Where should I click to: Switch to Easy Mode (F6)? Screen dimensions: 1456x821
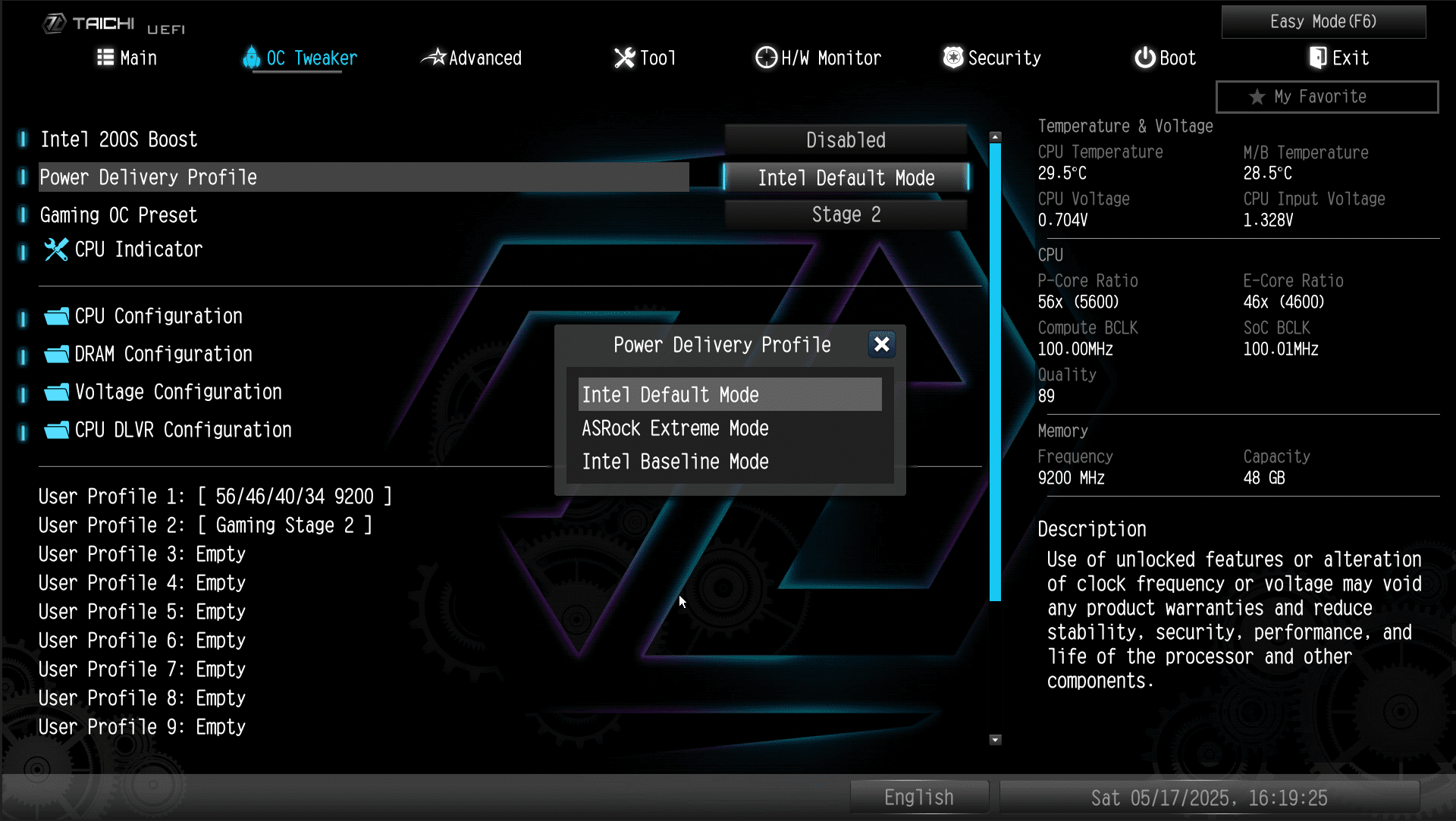1323,21
